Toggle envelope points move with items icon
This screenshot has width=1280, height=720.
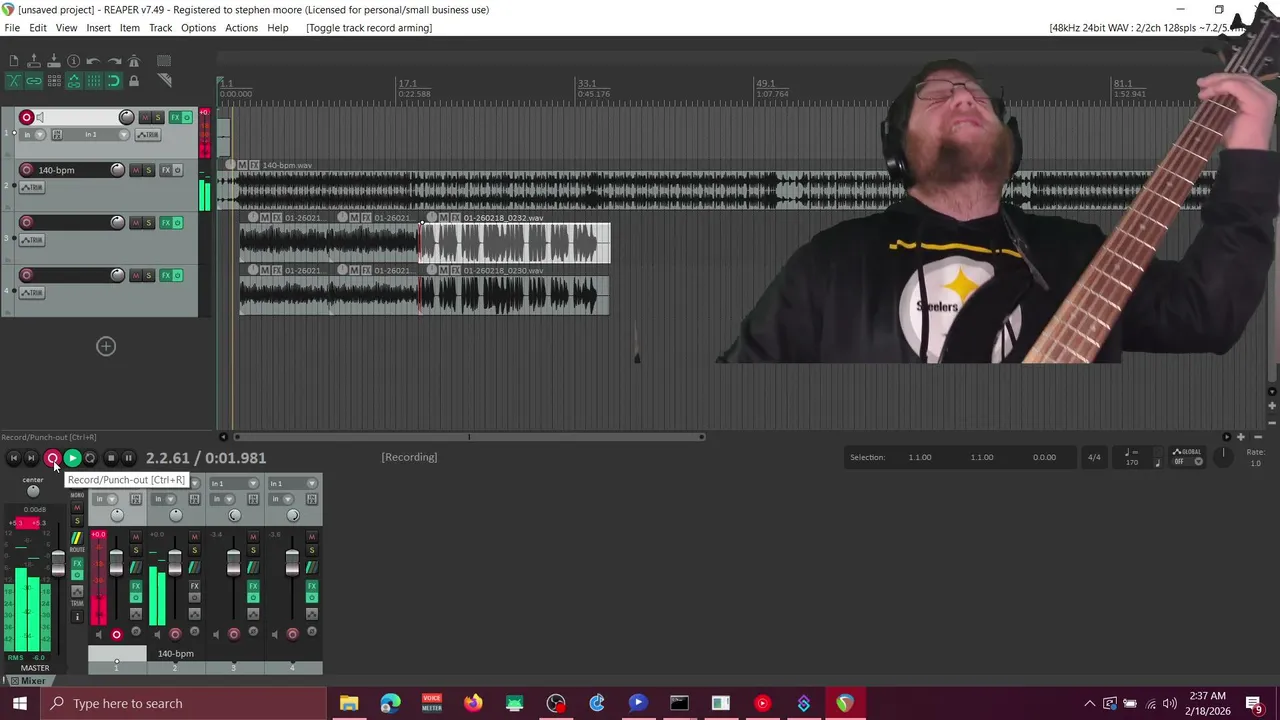pos(74,81)
